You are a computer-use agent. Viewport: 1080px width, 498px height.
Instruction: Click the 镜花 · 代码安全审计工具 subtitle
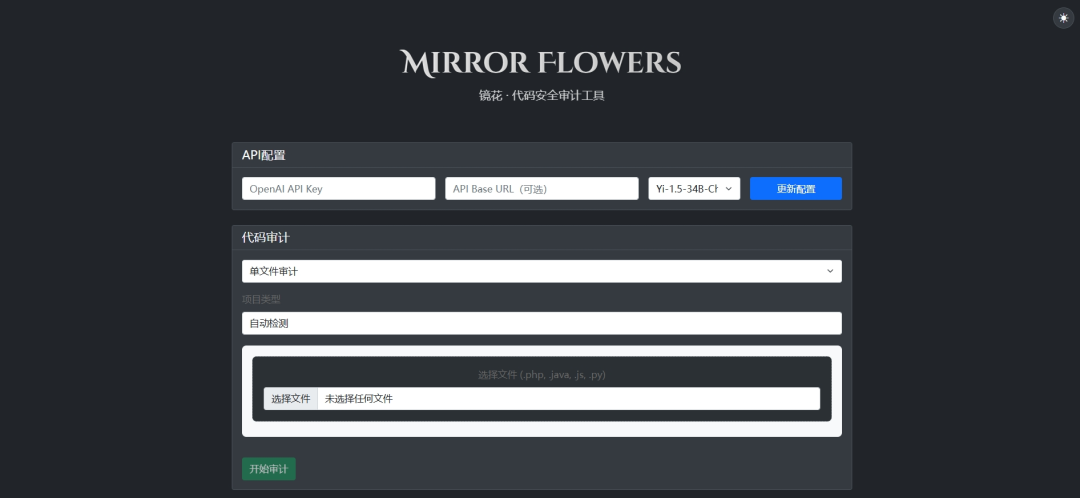coord(541,96)
